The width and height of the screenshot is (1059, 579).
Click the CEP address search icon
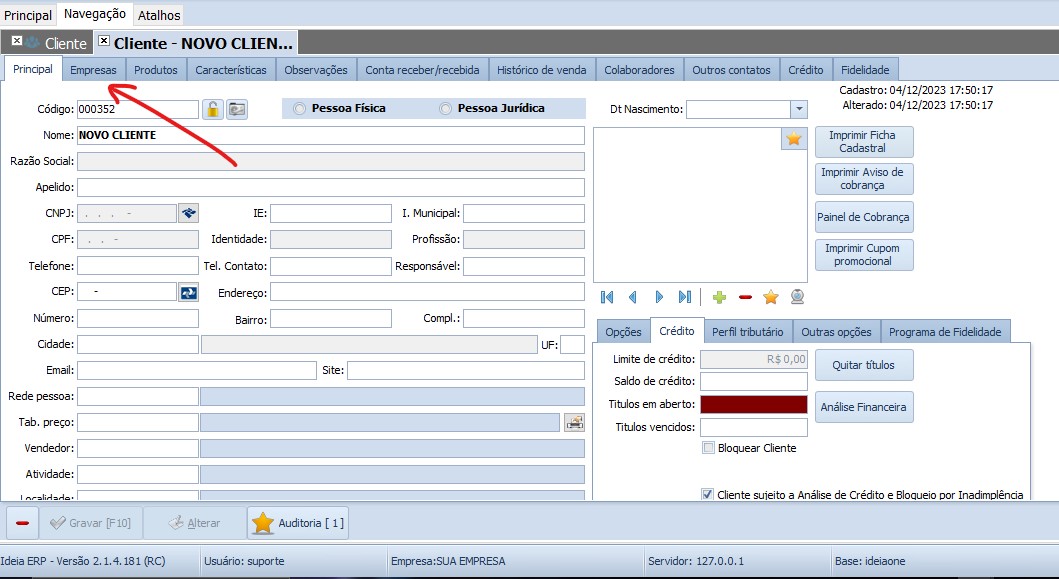click(x=189, y=292)
